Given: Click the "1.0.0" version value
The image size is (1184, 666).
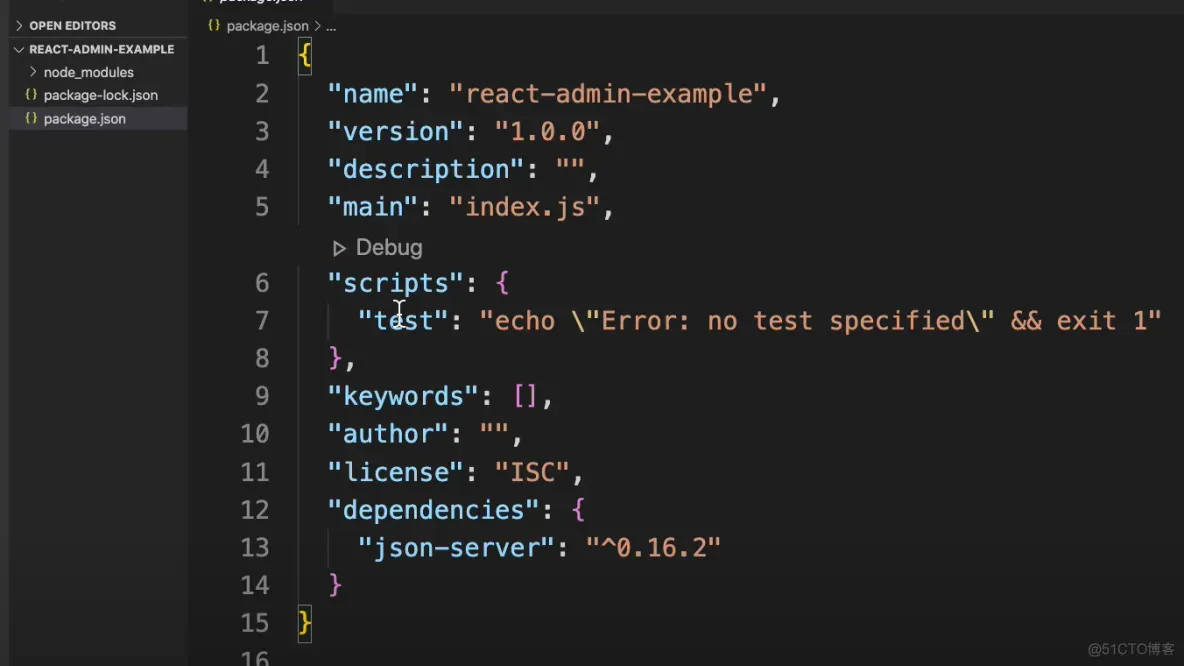Looking at the screenshot, I should [547, 131].
